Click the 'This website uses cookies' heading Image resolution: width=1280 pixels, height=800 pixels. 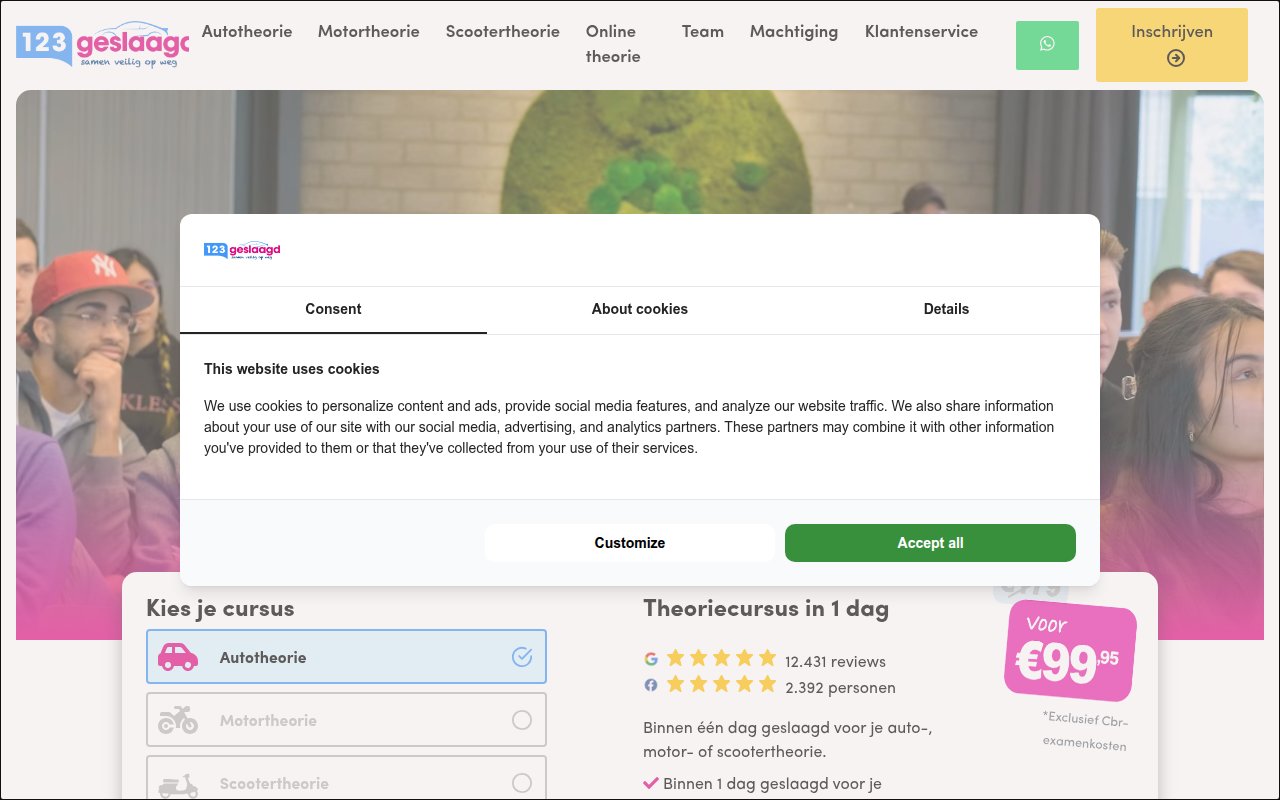[x=292, y=369]
